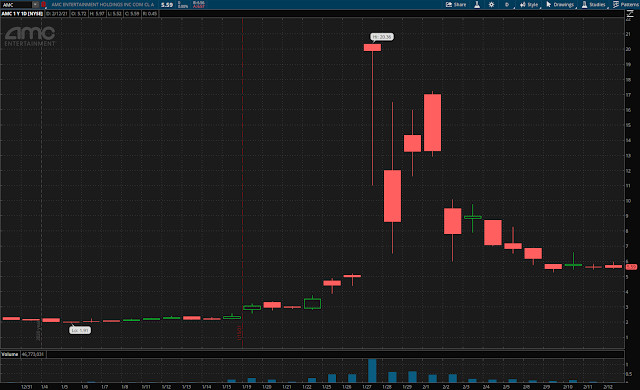Click the red symbol link icon
This screenshot has width=640, height=390.
(43, 4)
